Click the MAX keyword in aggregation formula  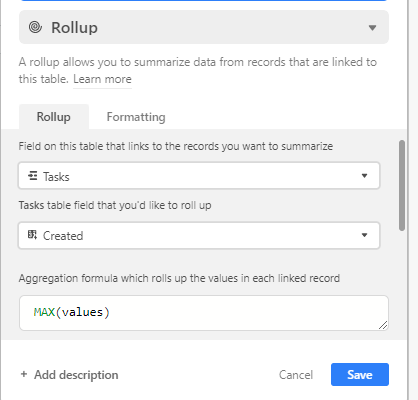coord(44,312)
